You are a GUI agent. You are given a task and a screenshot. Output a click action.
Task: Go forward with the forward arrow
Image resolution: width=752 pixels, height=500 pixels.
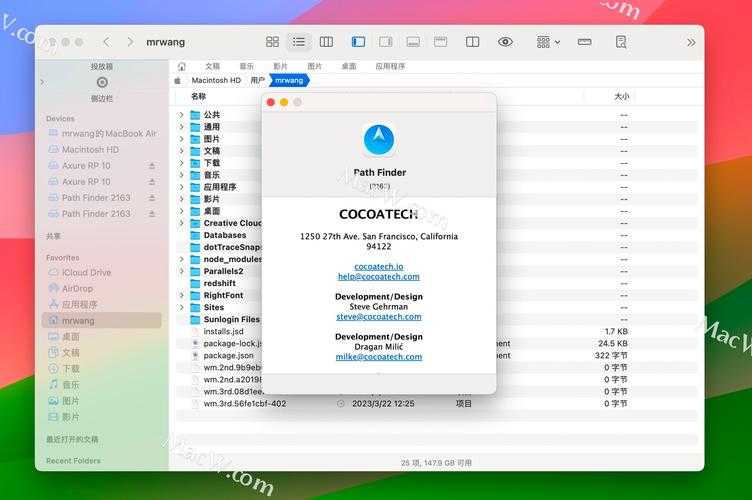[130, 42]
